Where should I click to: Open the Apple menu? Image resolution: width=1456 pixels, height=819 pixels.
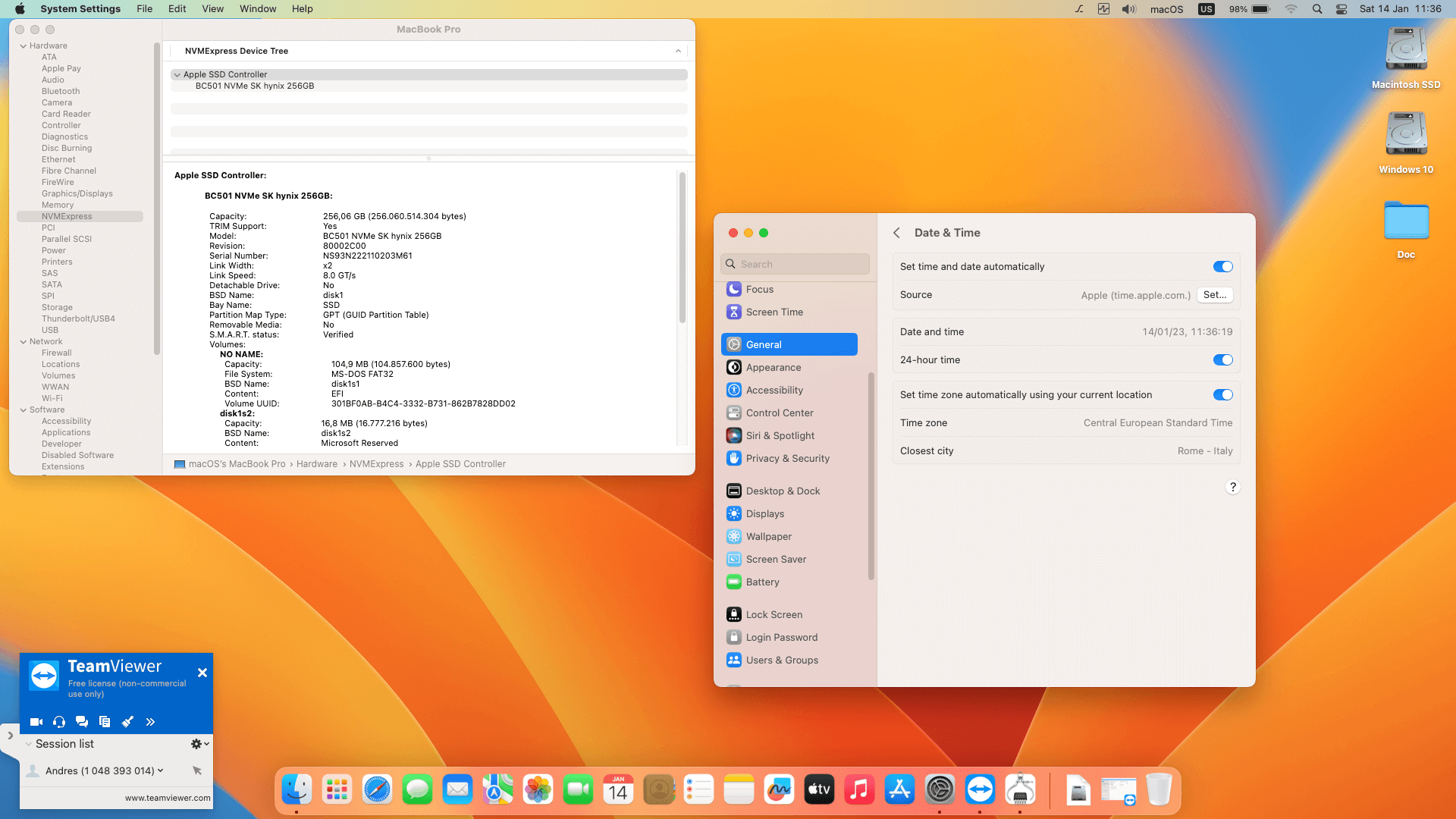(x=20, y=9)
